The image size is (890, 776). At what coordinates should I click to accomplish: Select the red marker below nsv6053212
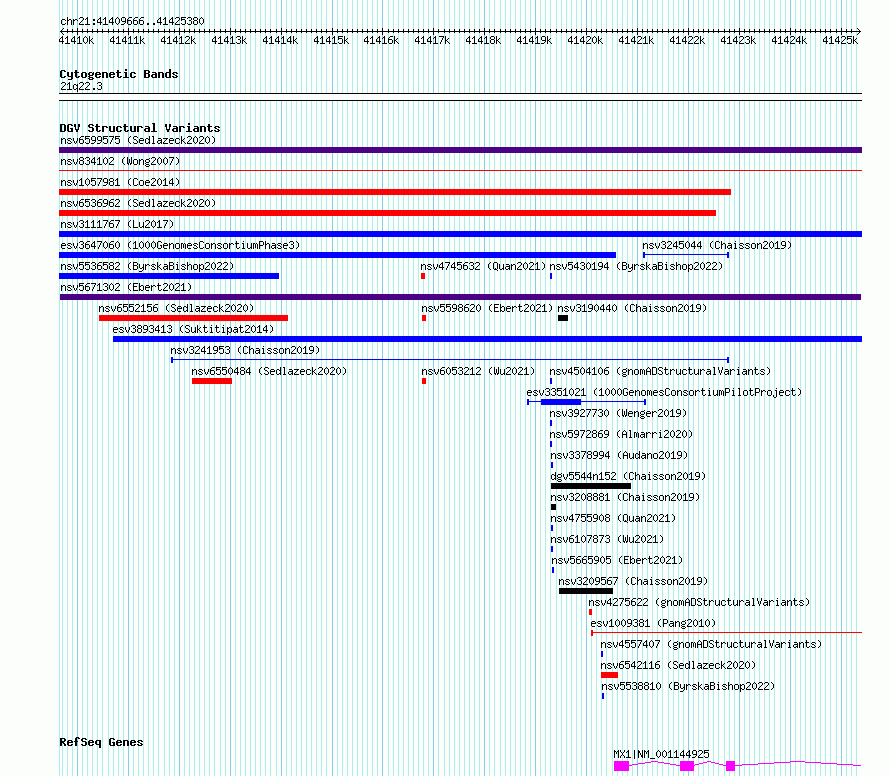tap(424, 381)
